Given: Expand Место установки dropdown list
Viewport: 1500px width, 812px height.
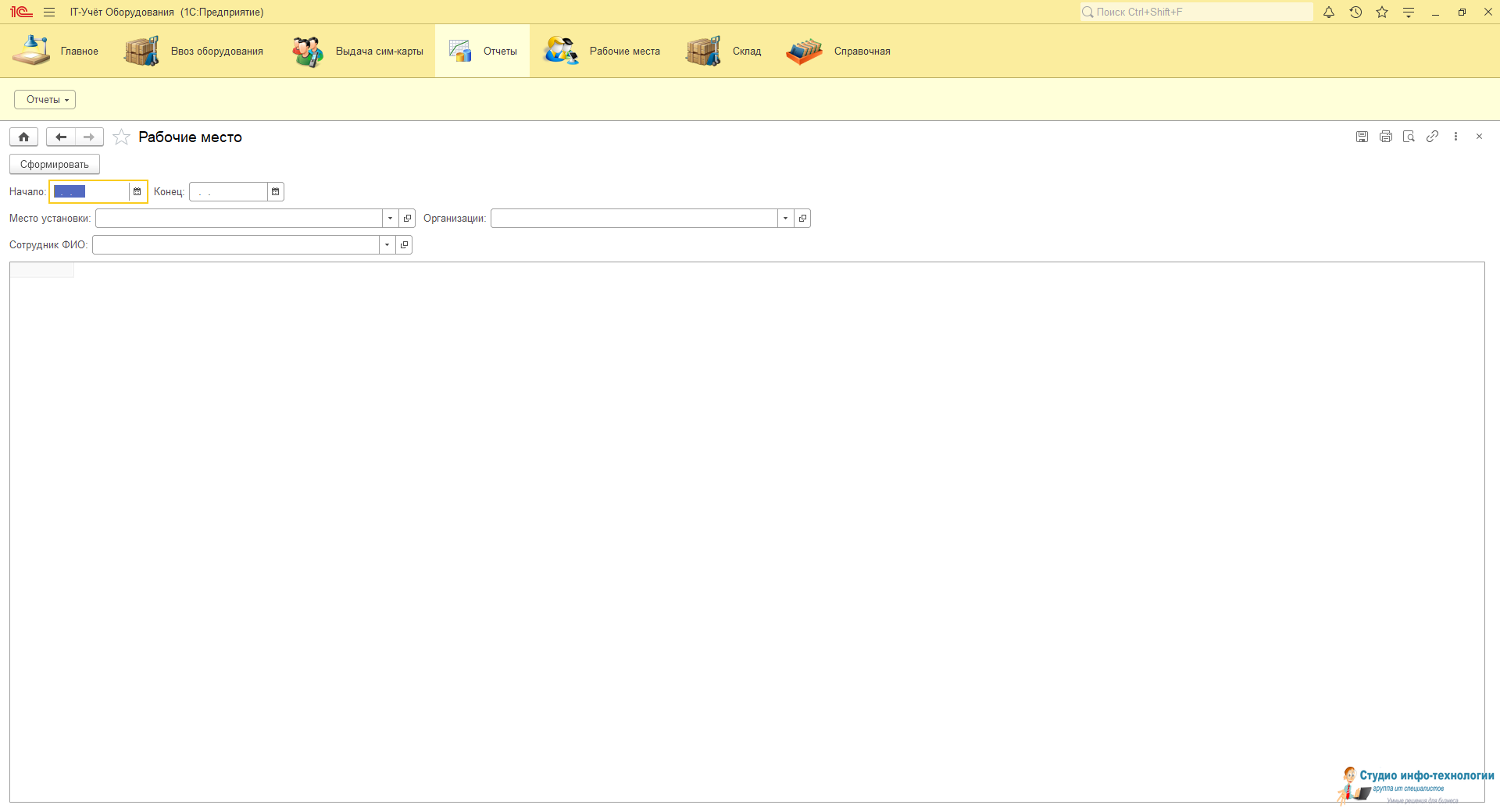Looking at the screenshot, I should [x=390, y=219].
